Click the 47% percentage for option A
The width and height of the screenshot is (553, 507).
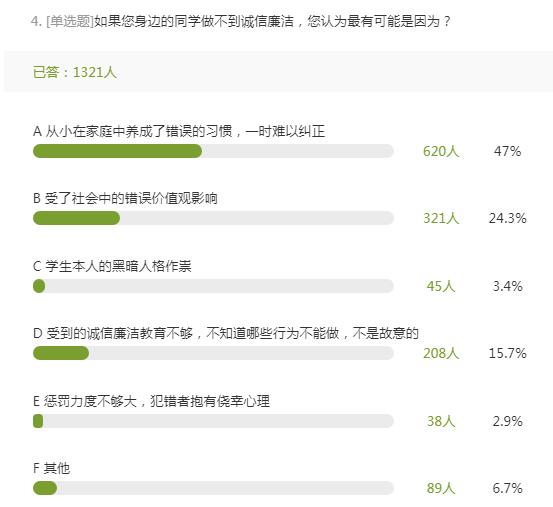(x=507, y=151)
